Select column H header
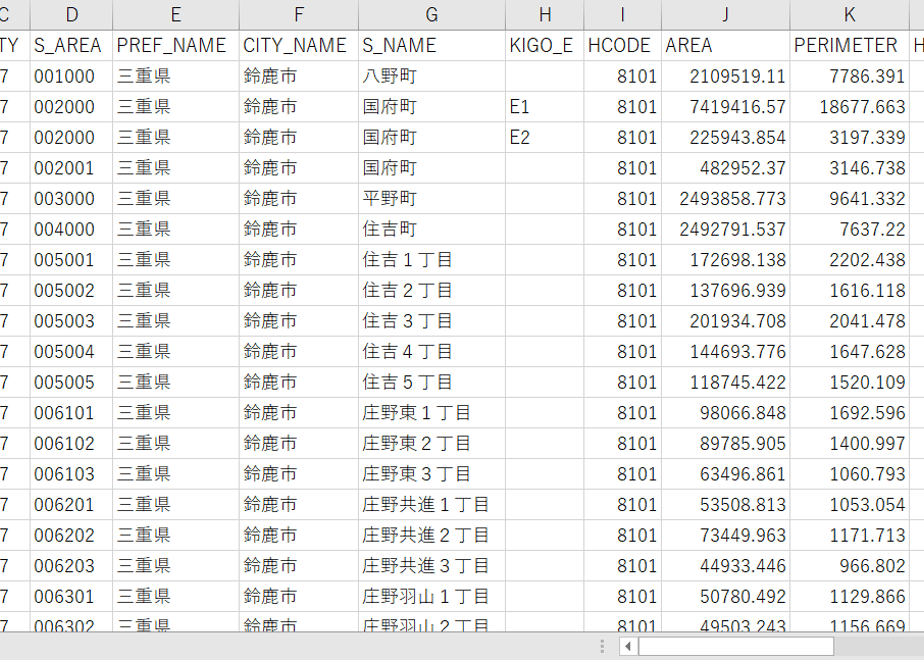 (x=545, y=15)
